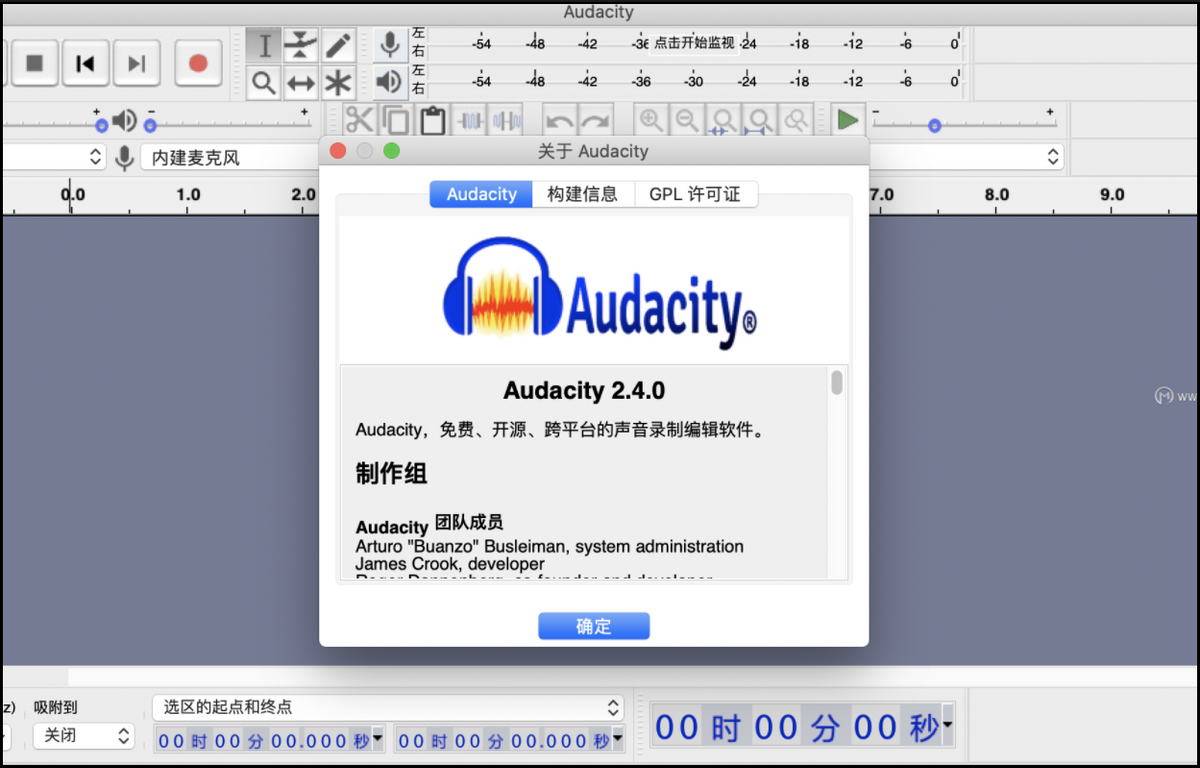Choose the Envelope tool
The image size is (1200, 768).
coord(301,45)
